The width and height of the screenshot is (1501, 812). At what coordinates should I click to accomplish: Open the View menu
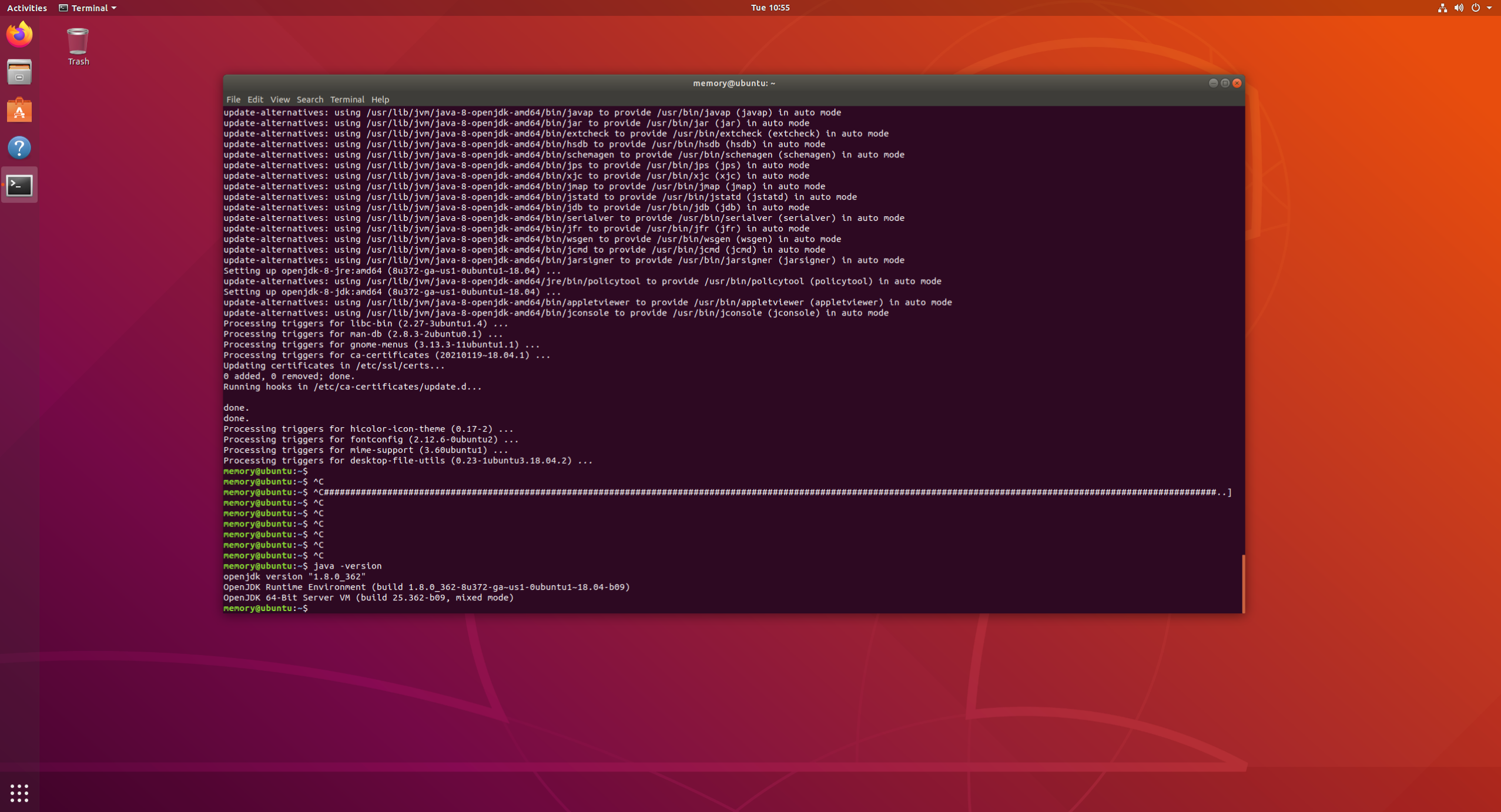[280, 99]
